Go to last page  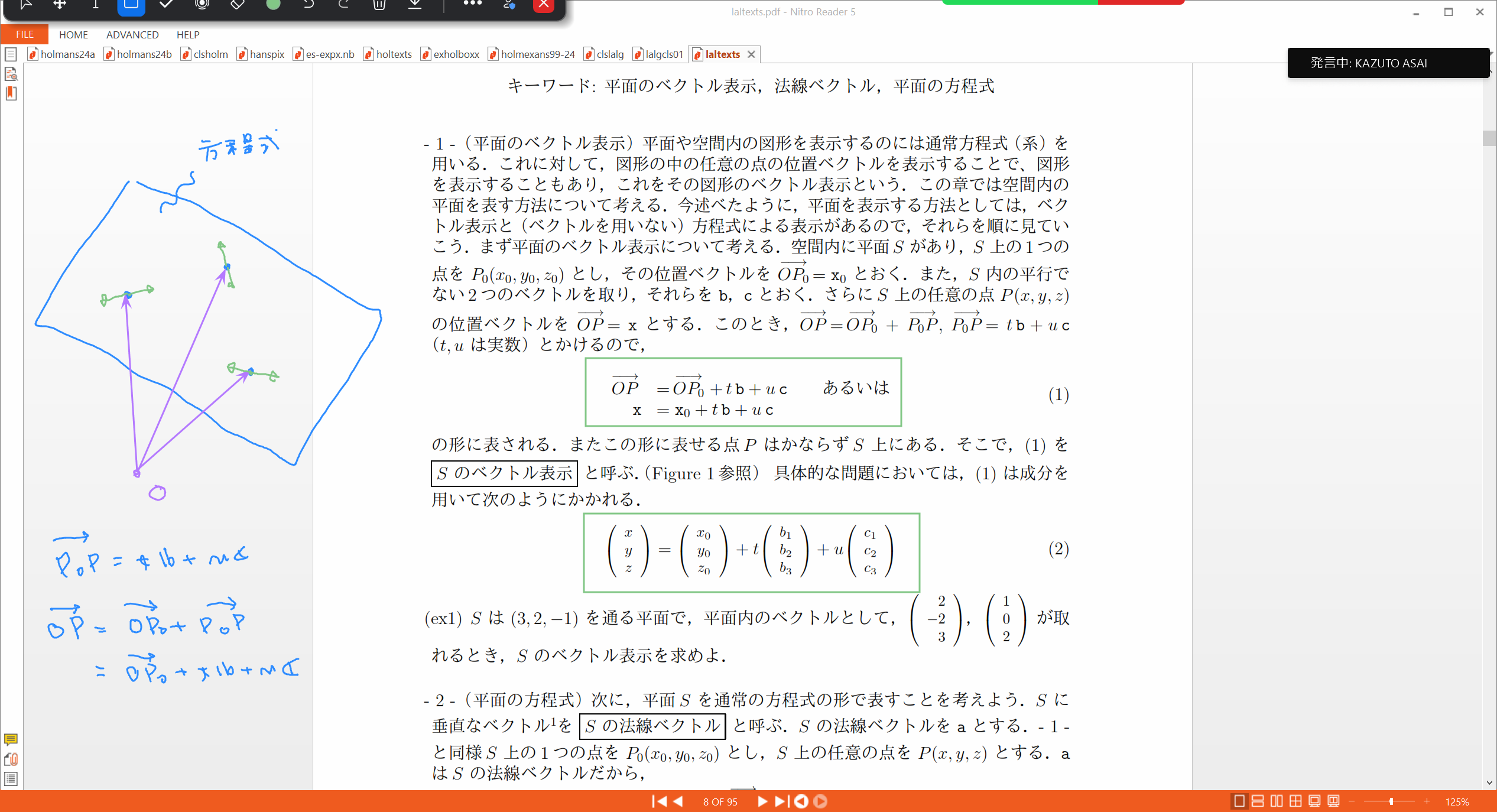[781, 801]
